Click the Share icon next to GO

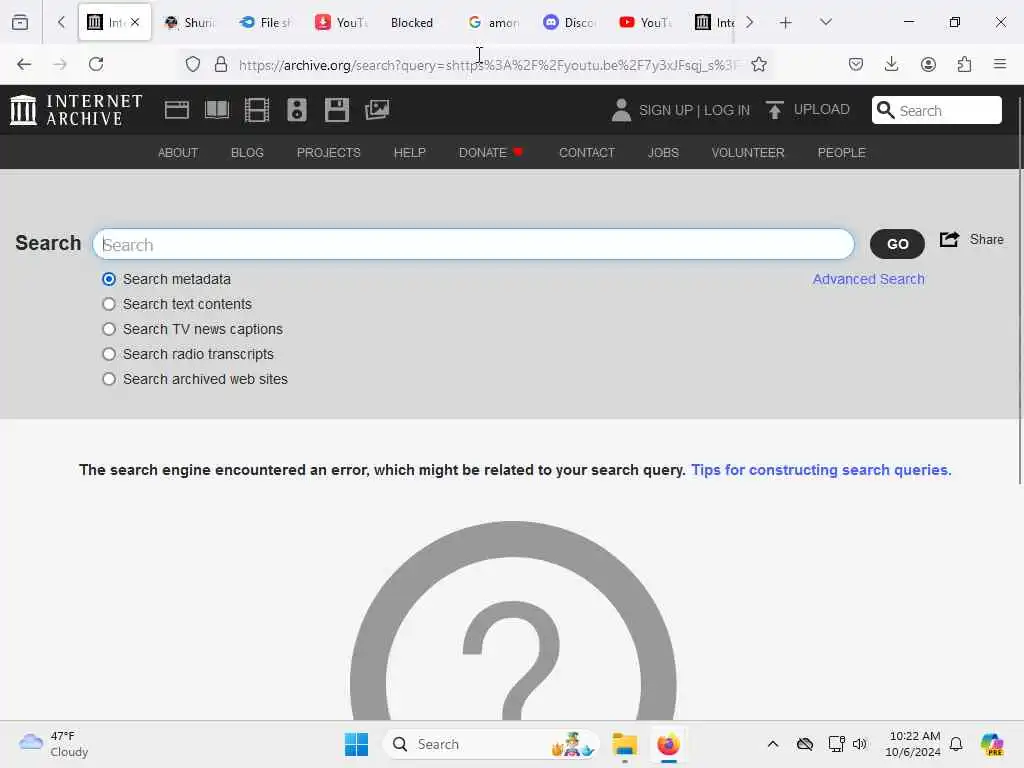[949, 240]
